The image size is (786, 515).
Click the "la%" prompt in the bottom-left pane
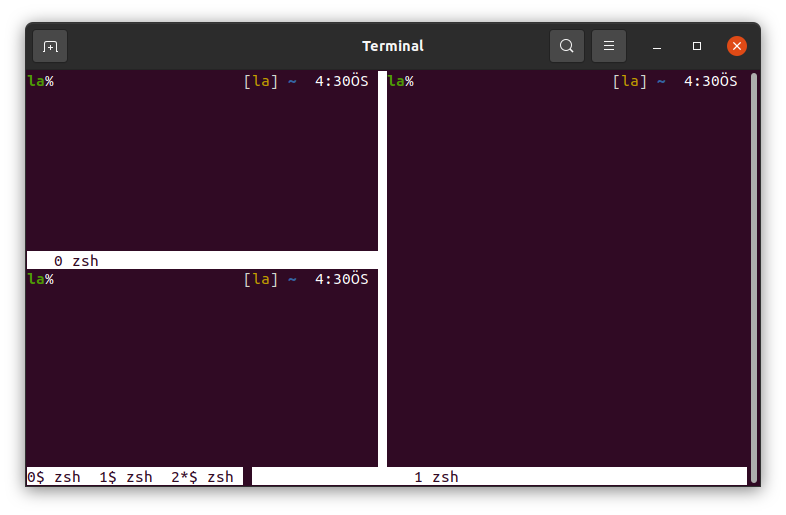coord(41,279)
